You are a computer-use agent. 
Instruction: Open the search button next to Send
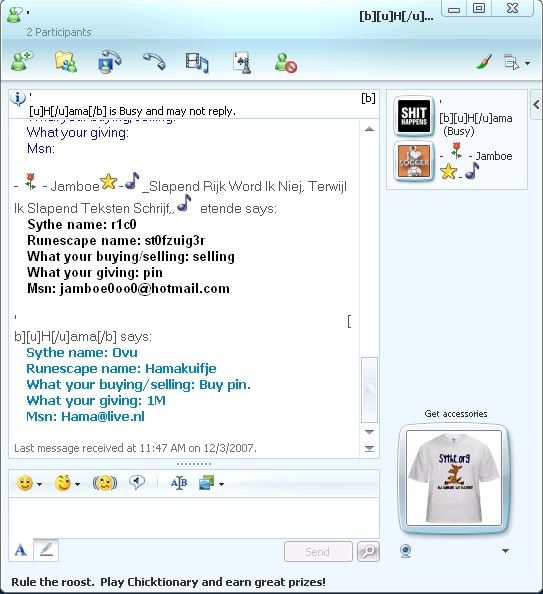[x=368, y=551]
